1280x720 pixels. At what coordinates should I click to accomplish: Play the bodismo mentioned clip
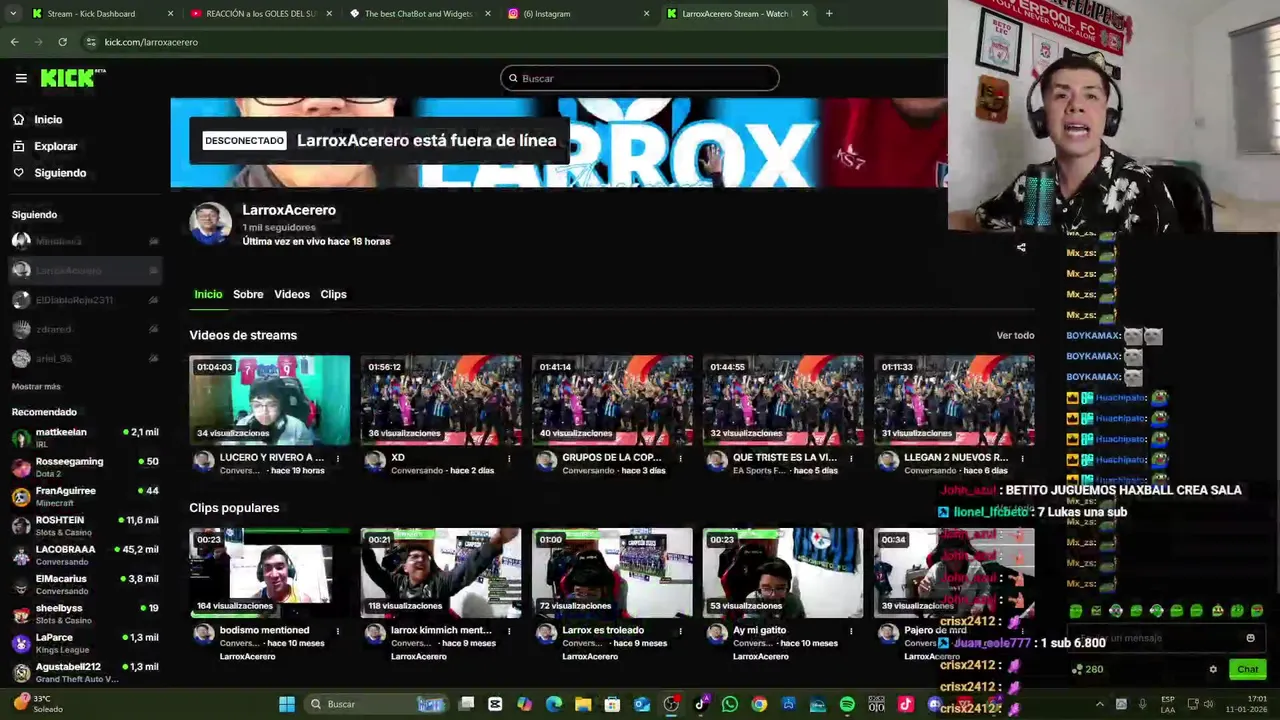tap(270, 572)
